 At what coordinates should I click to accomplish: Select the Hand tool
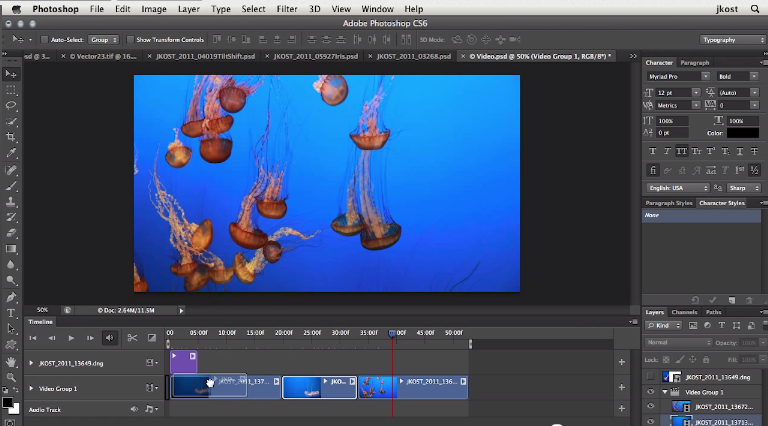click(12, 361)
